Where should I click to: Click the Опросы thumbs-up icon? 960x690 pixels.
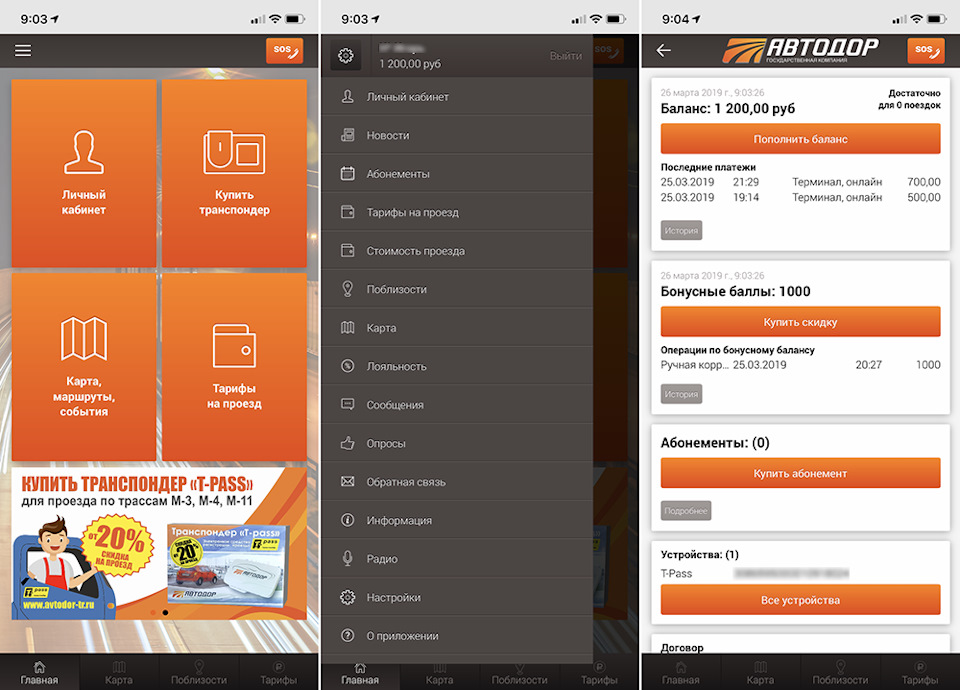pos(348,443)
